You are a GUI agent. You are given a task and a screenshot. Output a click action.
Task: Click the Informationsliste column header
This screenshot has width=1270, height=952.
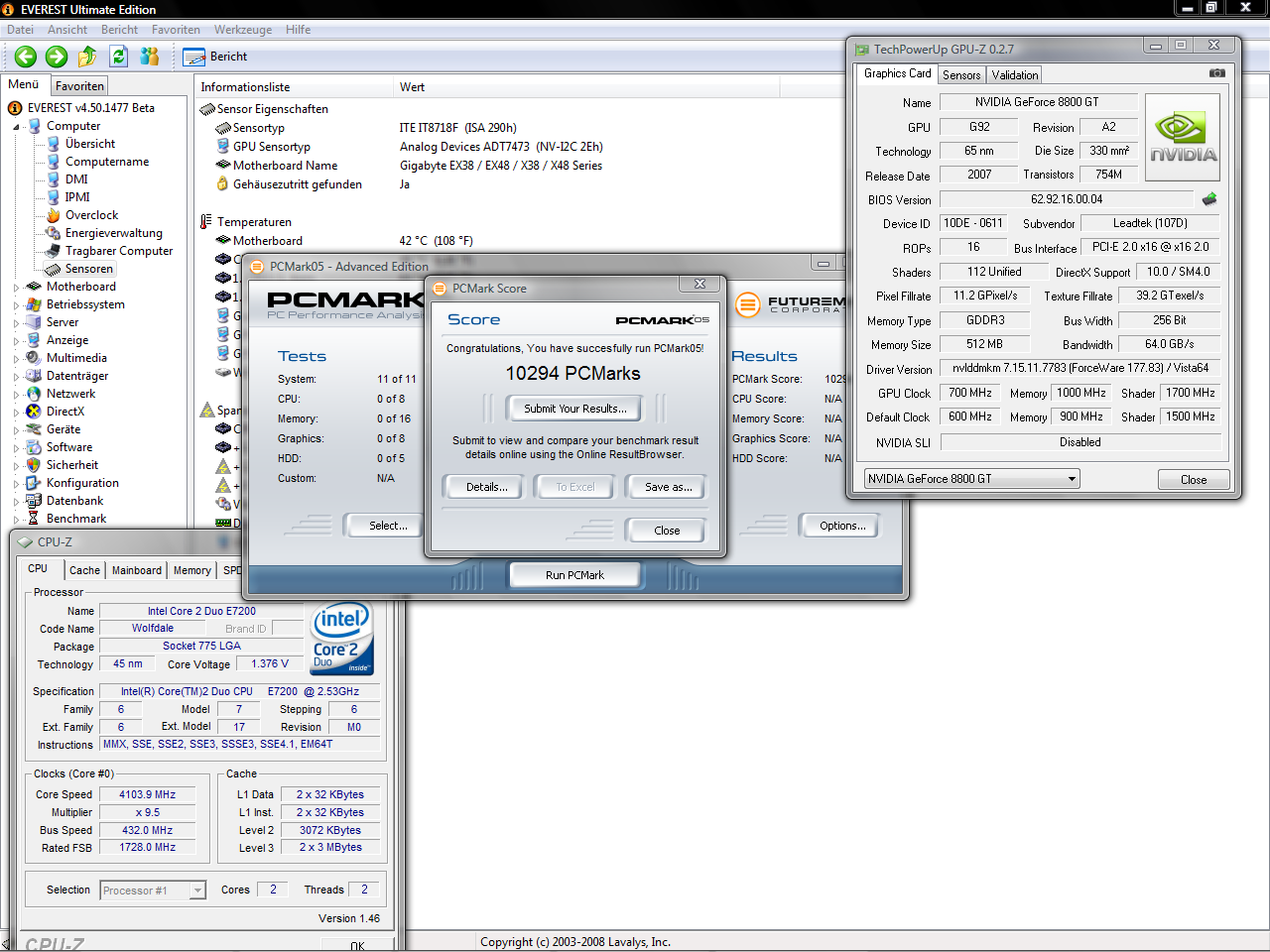coord(294,87)
